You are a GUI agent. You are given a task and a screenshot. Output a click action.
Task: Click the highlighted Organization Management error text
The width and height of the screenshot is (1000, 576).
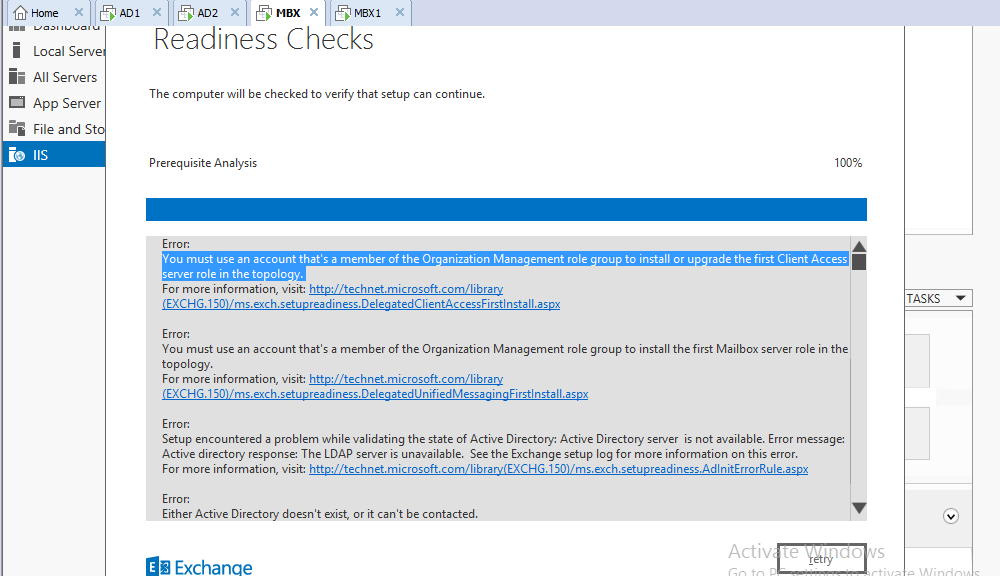click(504, 267)
